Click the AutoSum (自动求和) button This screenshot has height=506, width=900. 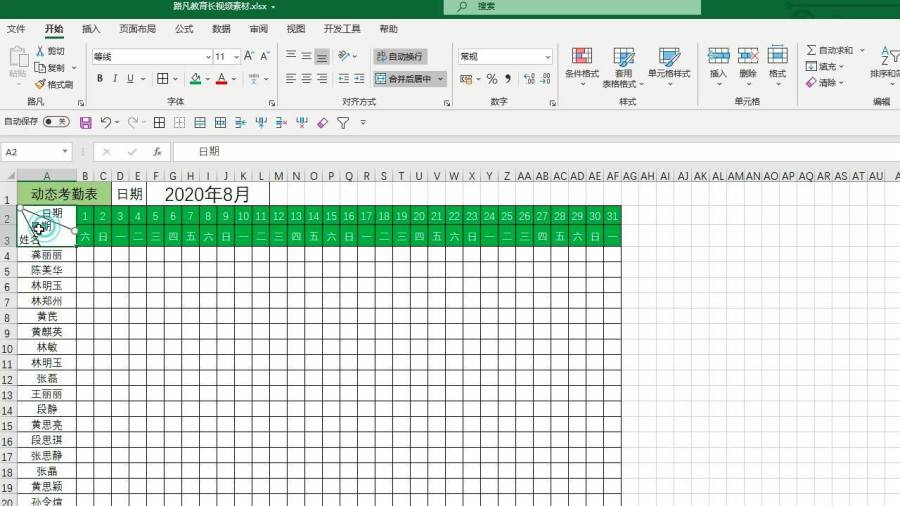pyautogui.click(x=830, y=50)
